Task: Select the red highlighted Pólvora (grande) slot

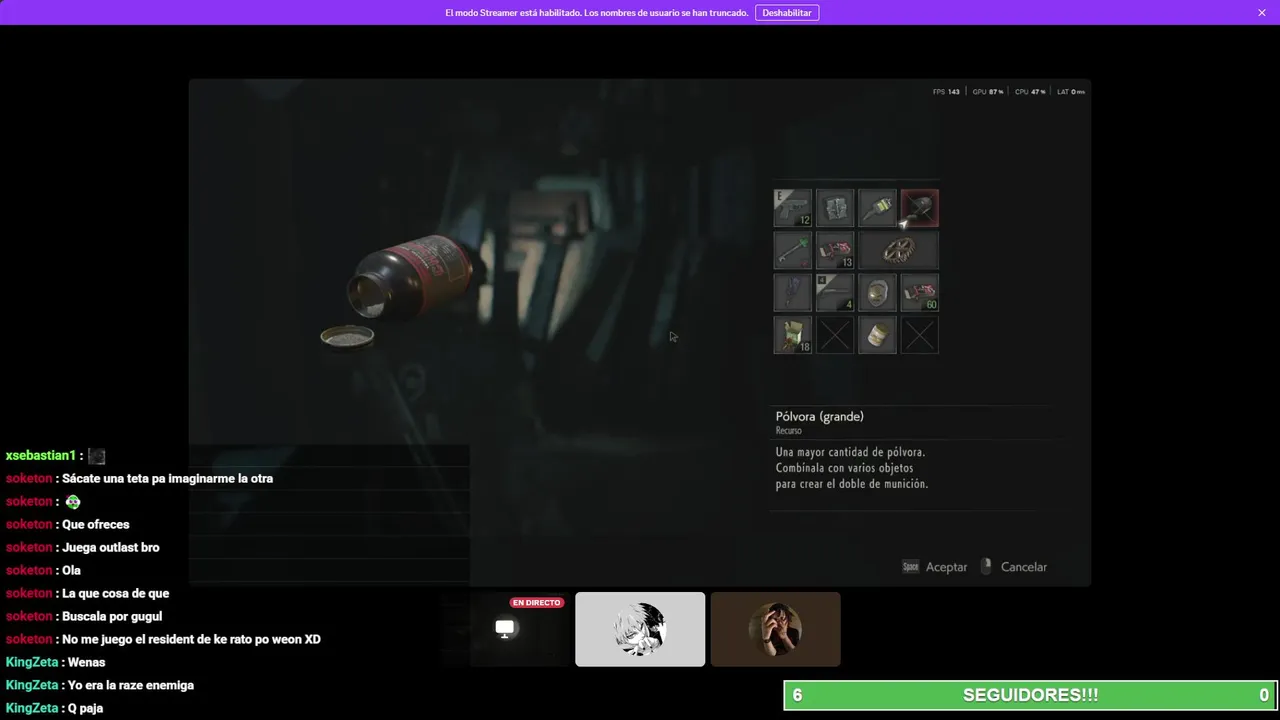Action: [919, 208]
